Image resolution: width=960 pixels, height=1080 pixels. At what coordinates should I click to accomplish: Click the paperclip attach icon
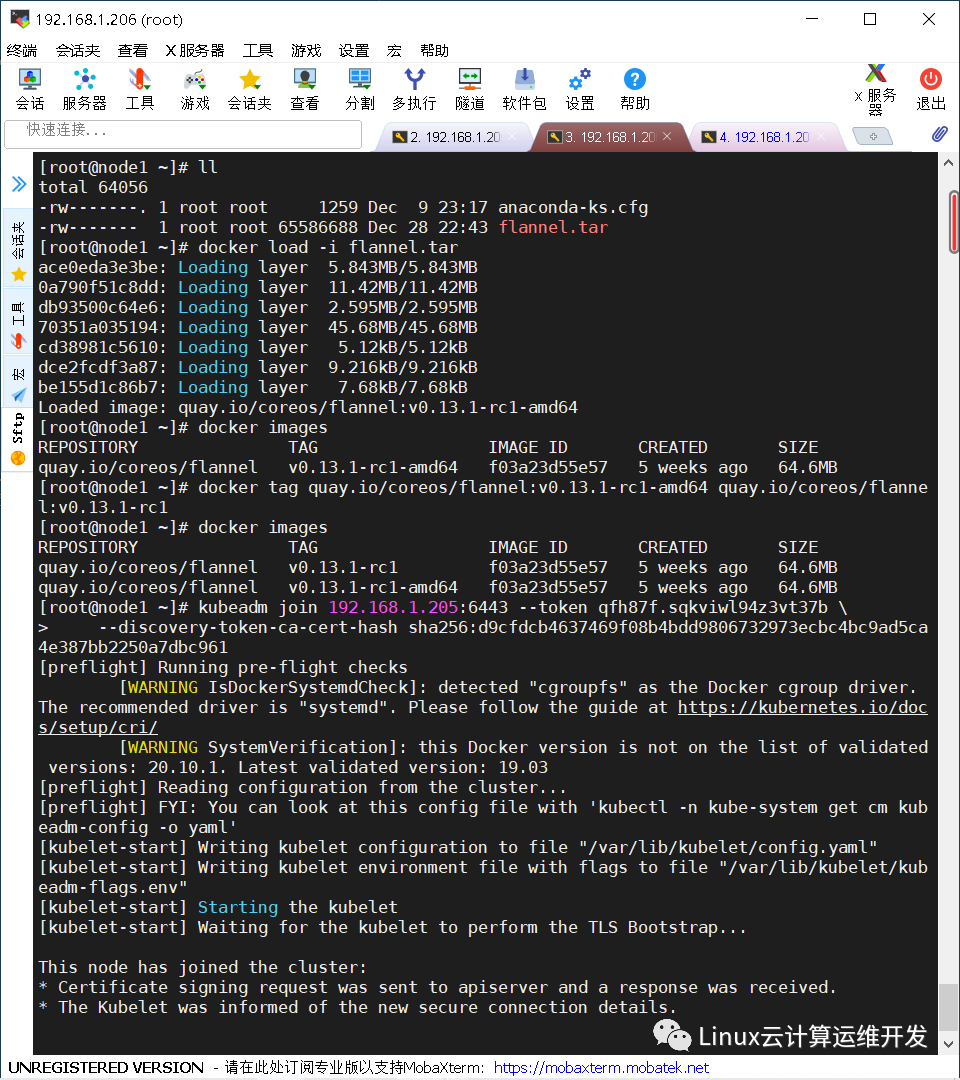[939, 134]
